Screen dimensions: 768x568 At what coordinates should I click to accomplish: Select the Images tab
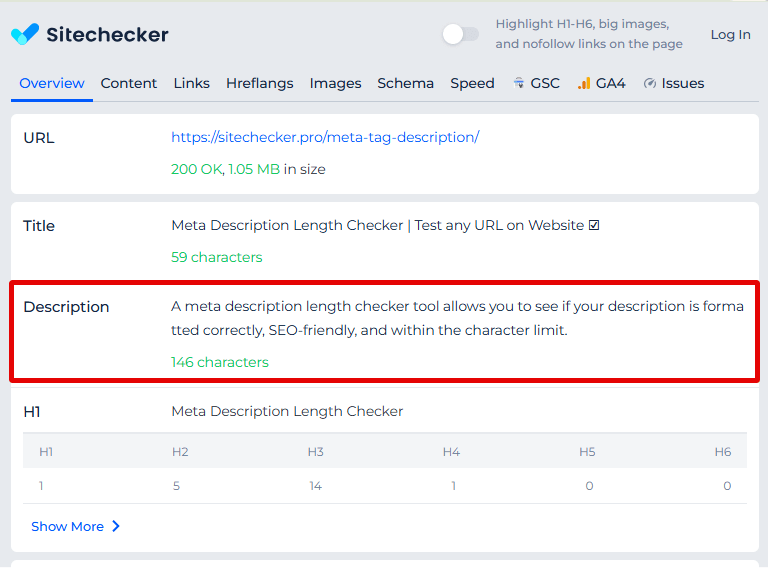336,83
